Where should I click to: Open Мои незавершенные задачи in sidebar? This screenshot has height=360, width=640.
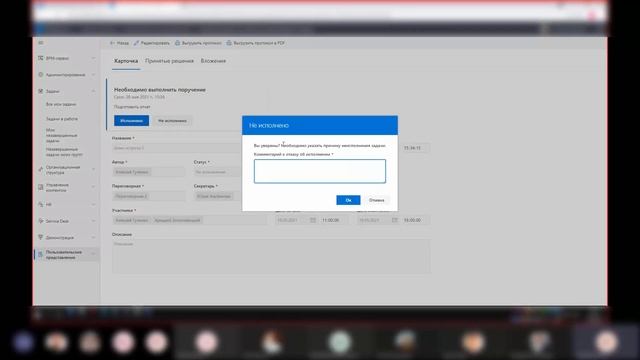tap(61, 135)
